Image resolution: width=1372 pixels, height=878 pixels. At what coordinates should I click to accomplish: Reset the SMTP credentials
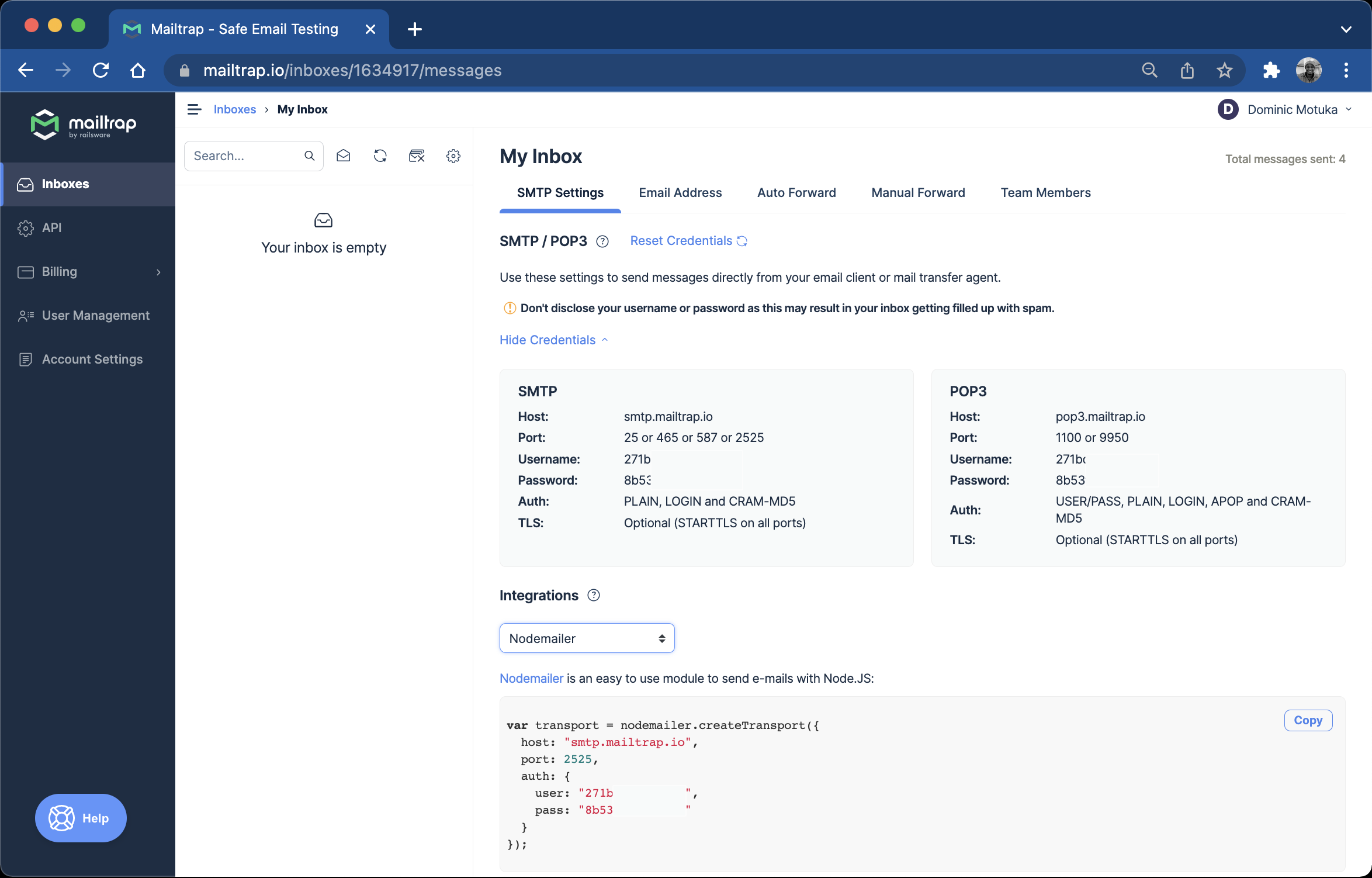681,240
